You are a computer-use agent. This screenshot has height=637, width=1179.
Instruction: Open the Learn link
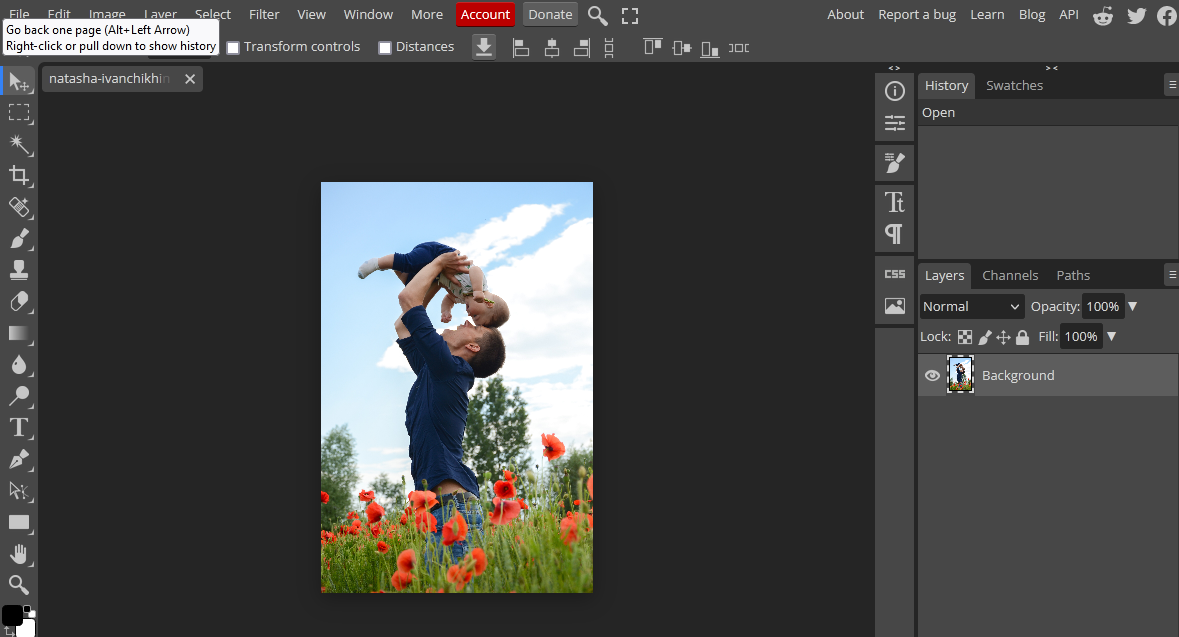[987, 14]
